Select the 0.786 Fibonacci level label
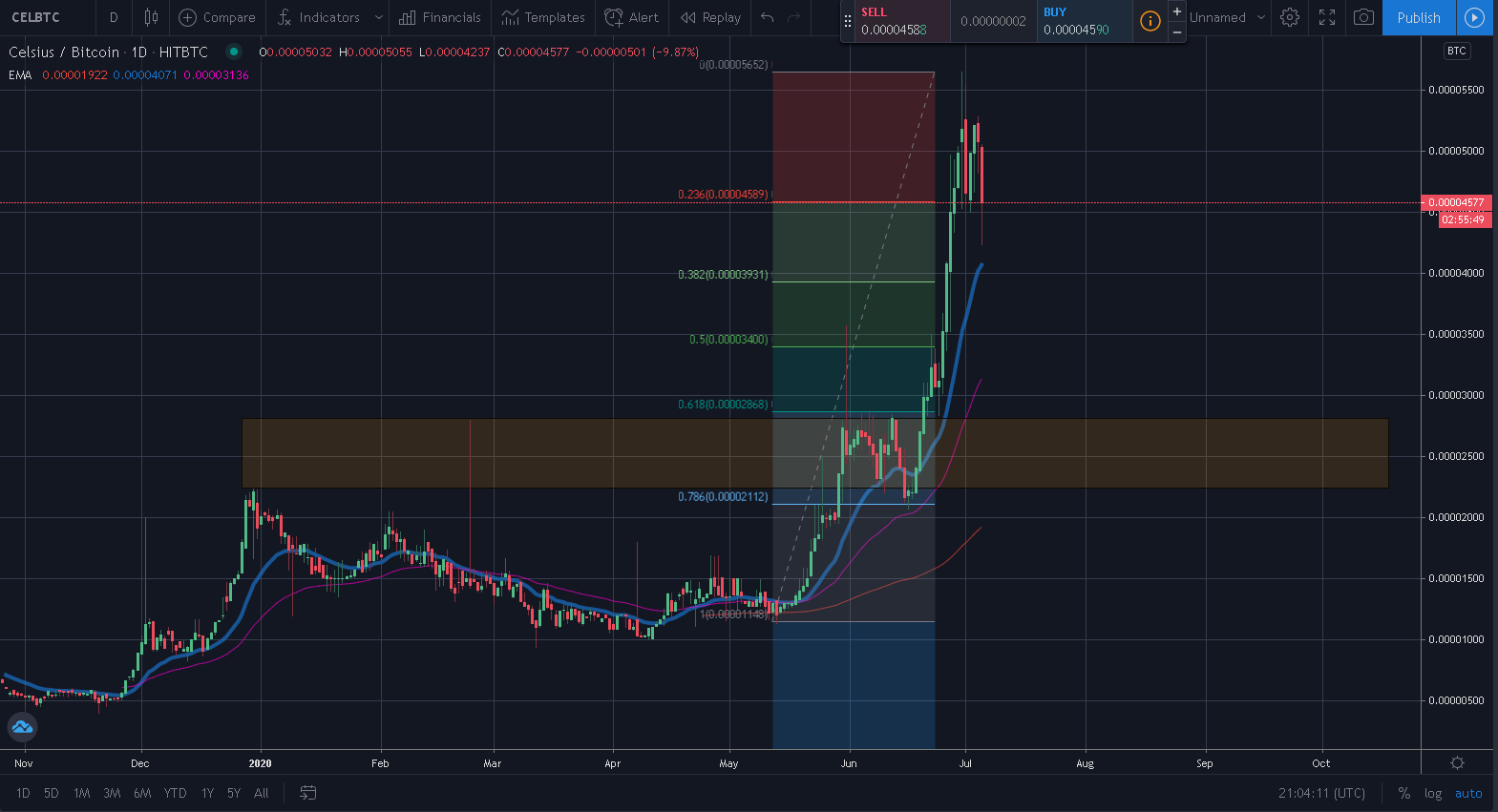This screenshot has height=812, width=1498. pos(723,497)
